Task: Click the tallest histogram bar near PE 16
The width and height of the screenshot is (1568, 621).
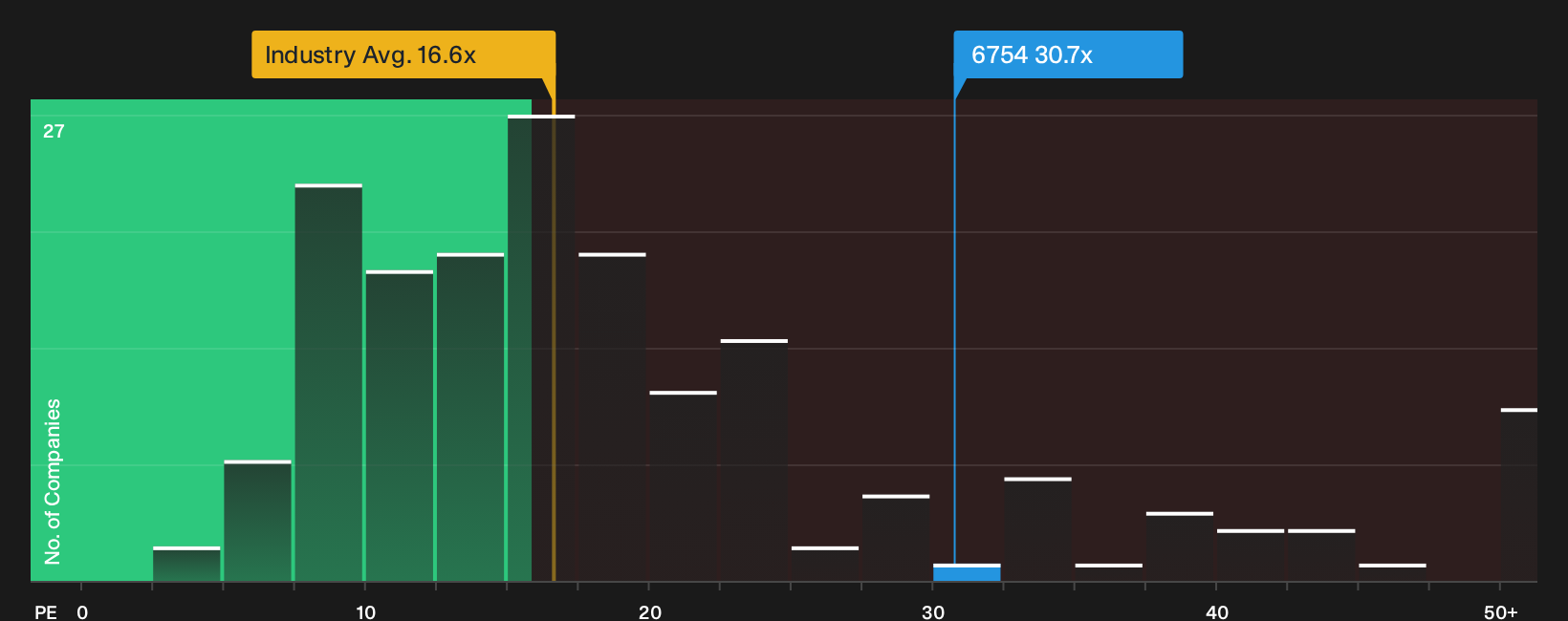Action: click(541, 348)
